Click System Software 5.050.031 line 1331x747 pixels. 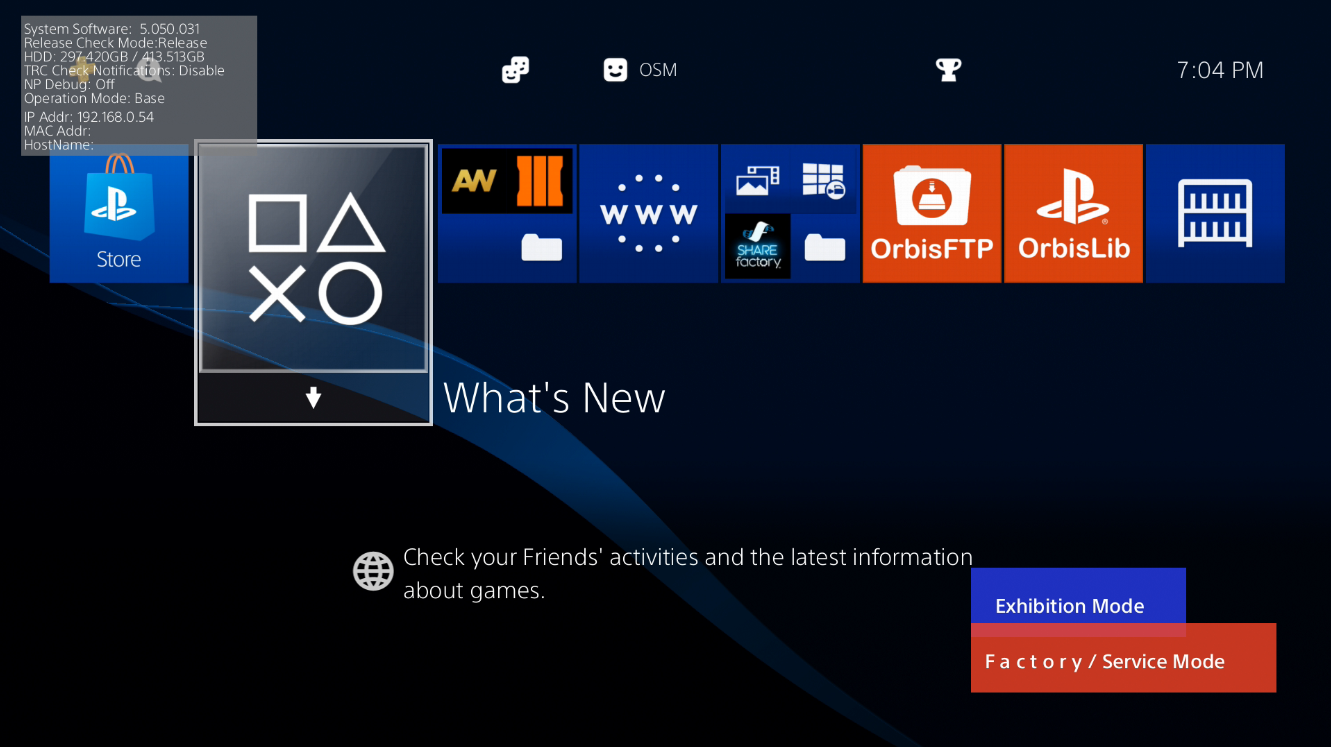point(112,29)
